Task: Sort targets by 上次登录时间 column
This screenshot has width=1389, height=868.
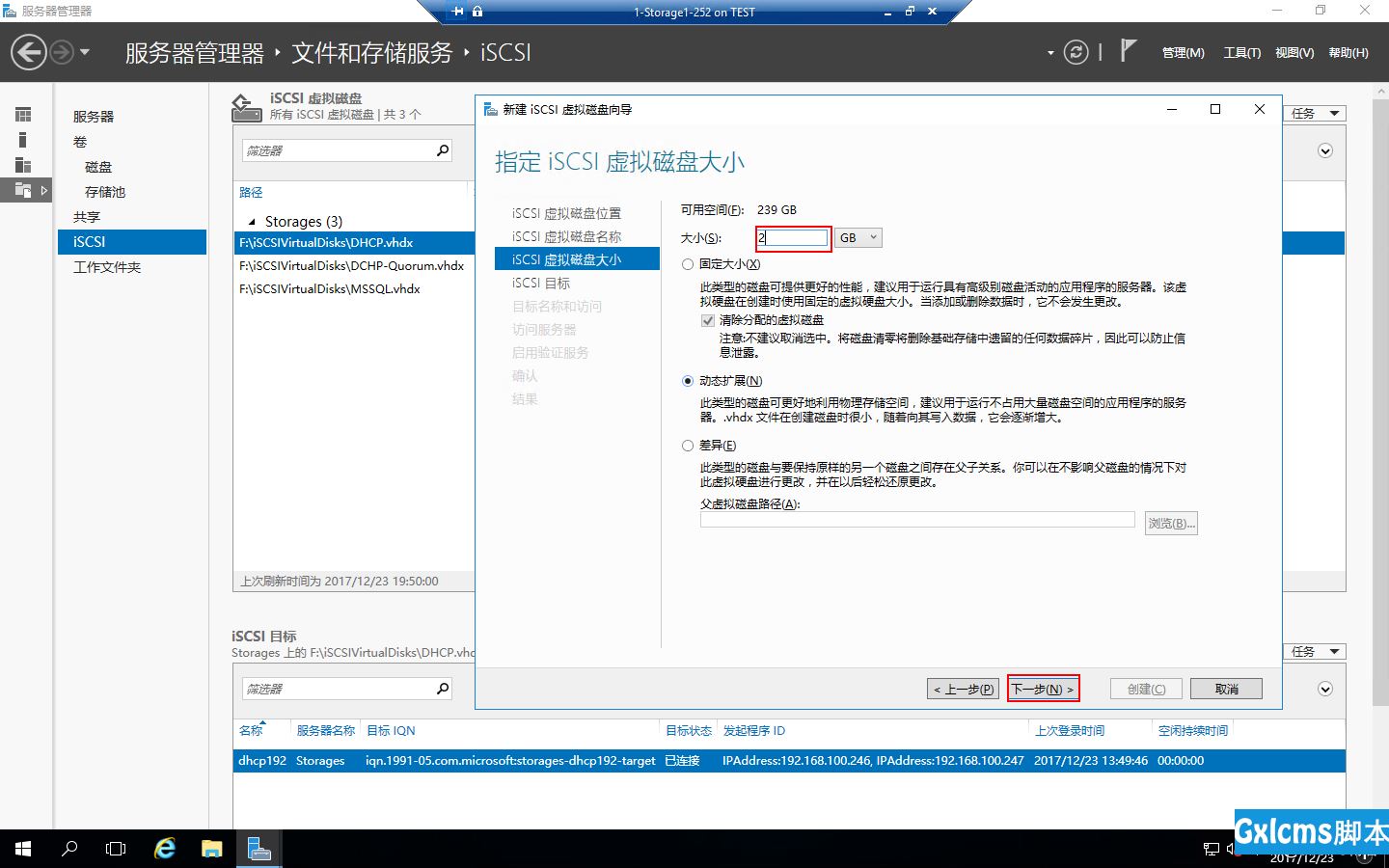Action: click(1070, 731)
